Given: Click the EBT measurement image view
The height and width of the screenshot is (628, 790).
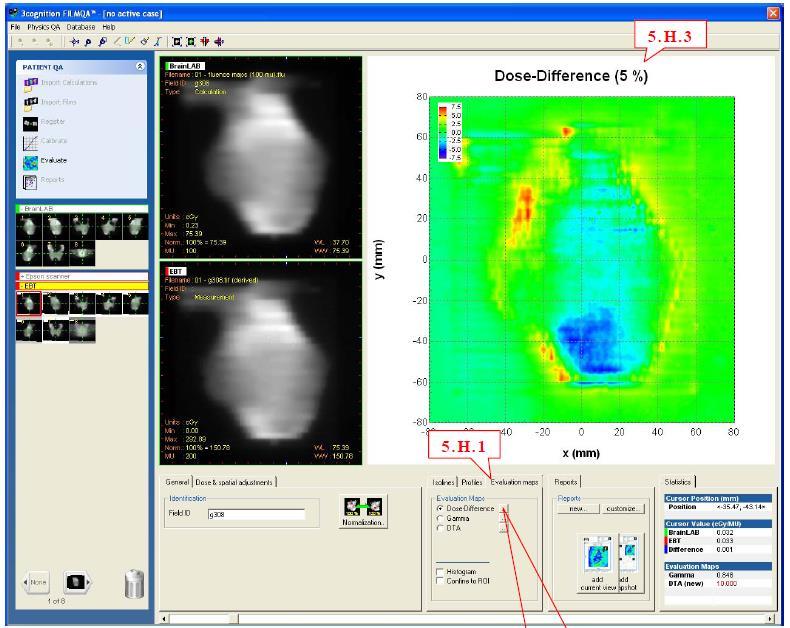Looking at the screenshot, I should pyautogui.click(x=261, y=363).
